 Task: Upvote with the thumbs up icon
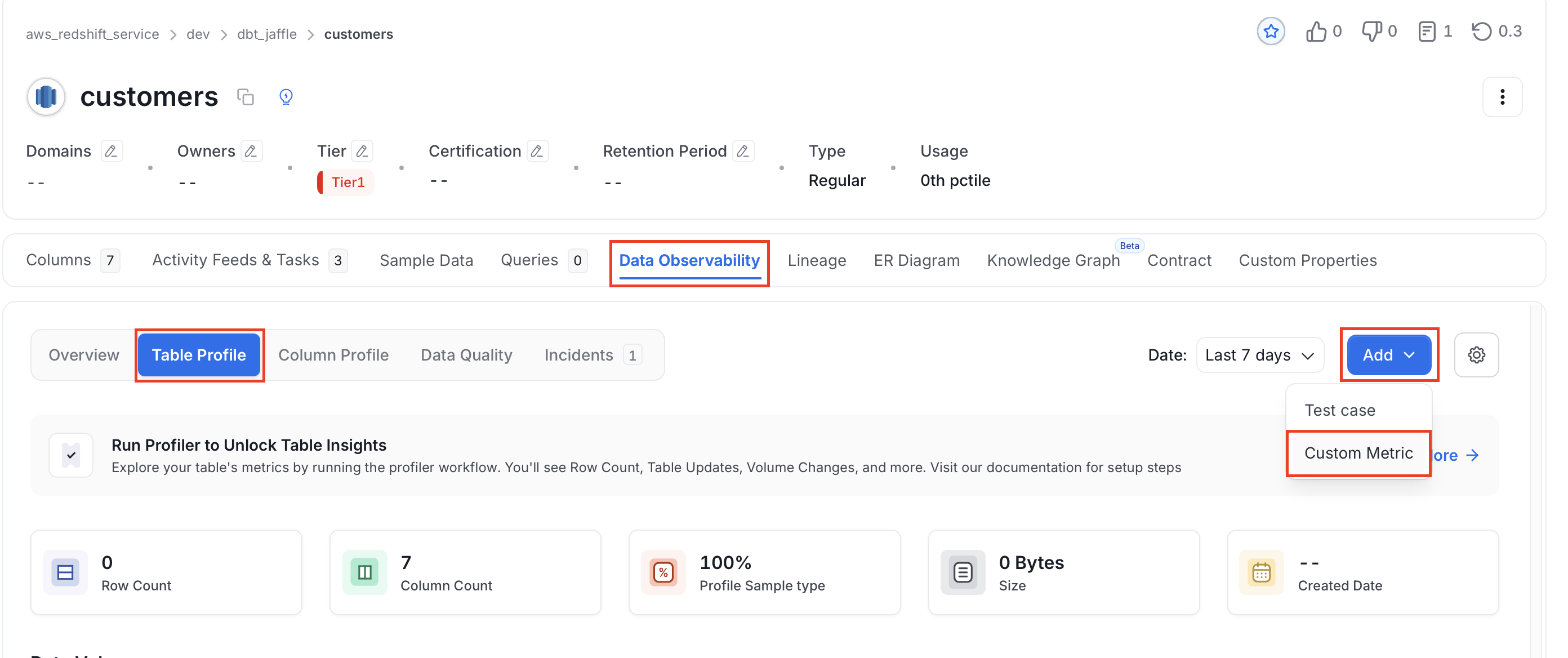[x=1315, y=31]
